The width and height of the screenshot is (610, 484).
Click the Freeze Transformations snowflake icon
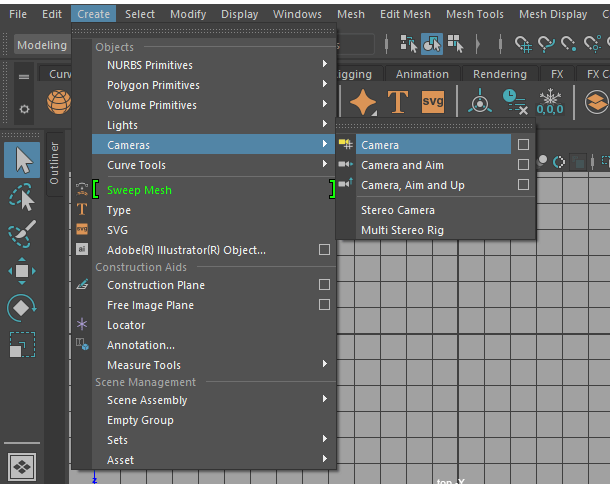551,102
